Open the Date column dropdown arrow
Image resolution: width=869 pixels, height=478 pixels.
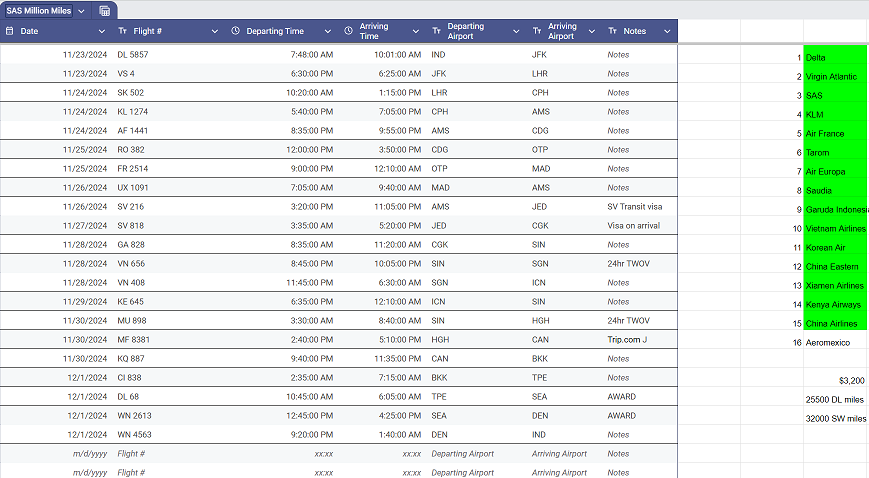pyautogui.click(x=101, y=31)
